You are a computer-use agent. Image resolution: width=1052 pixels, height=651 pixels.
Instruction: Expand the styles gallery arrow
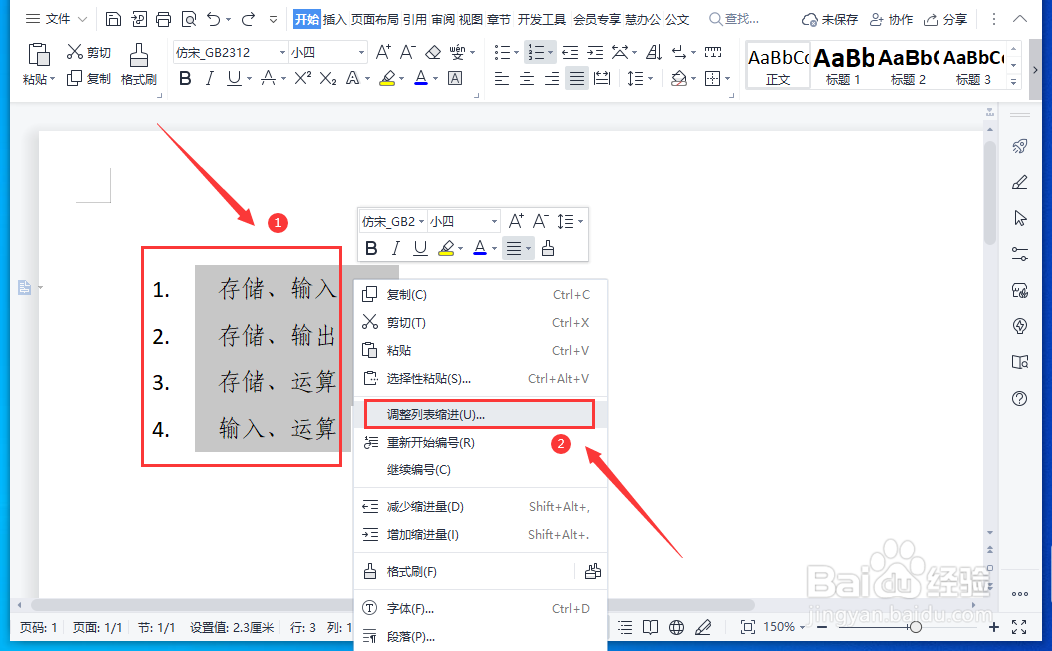click(1013, 82)
